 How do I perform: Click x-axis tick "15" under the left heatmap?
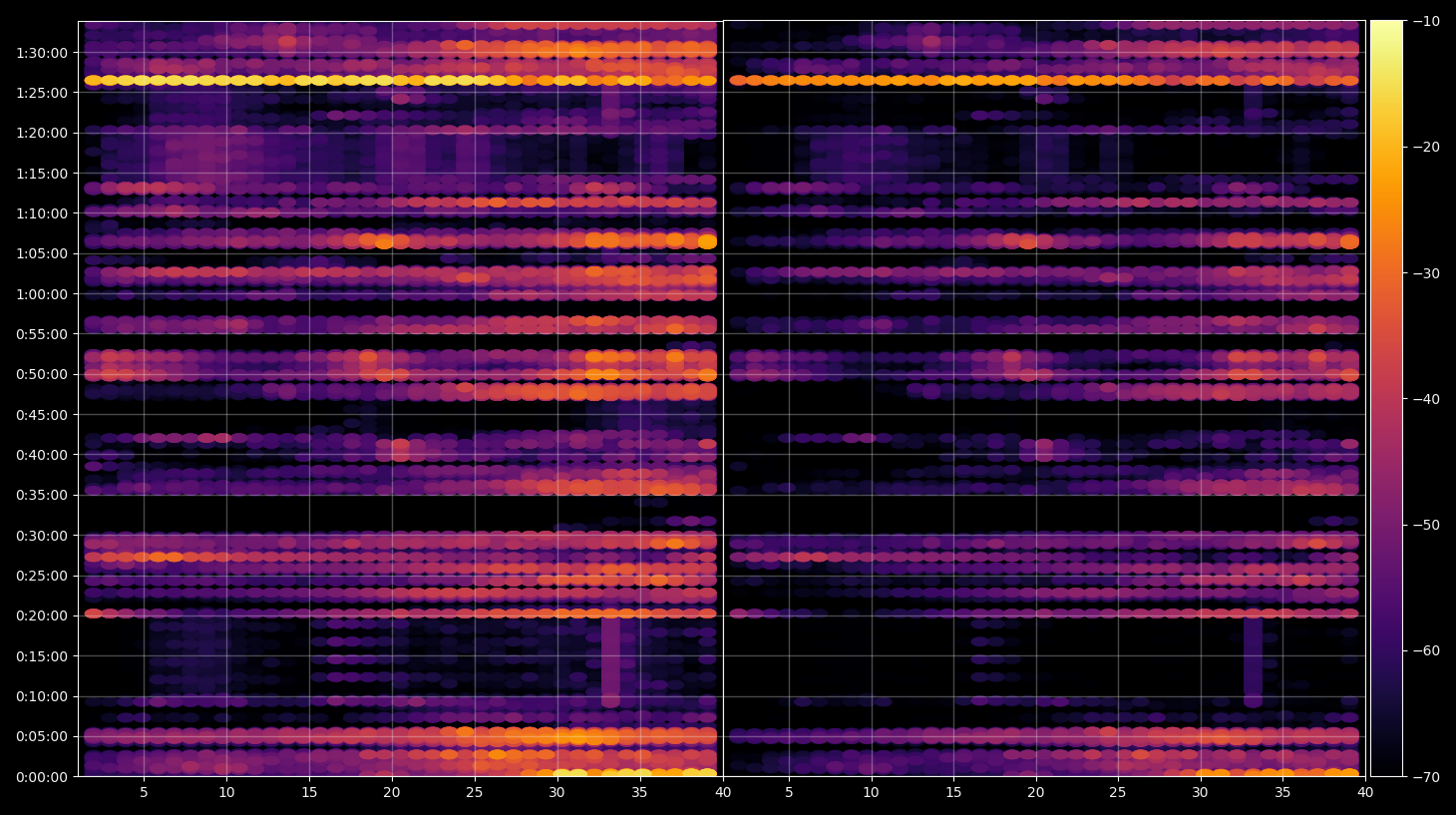[x=309, y=793]
